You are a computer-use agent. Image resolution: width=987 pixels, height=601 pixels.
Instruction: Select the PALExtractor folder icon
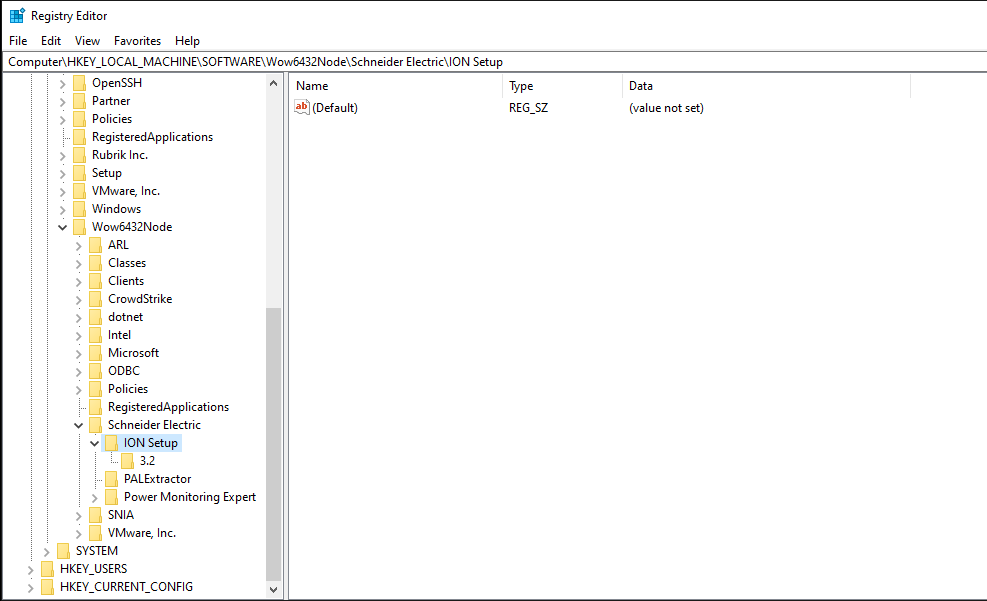click(111, 479)
